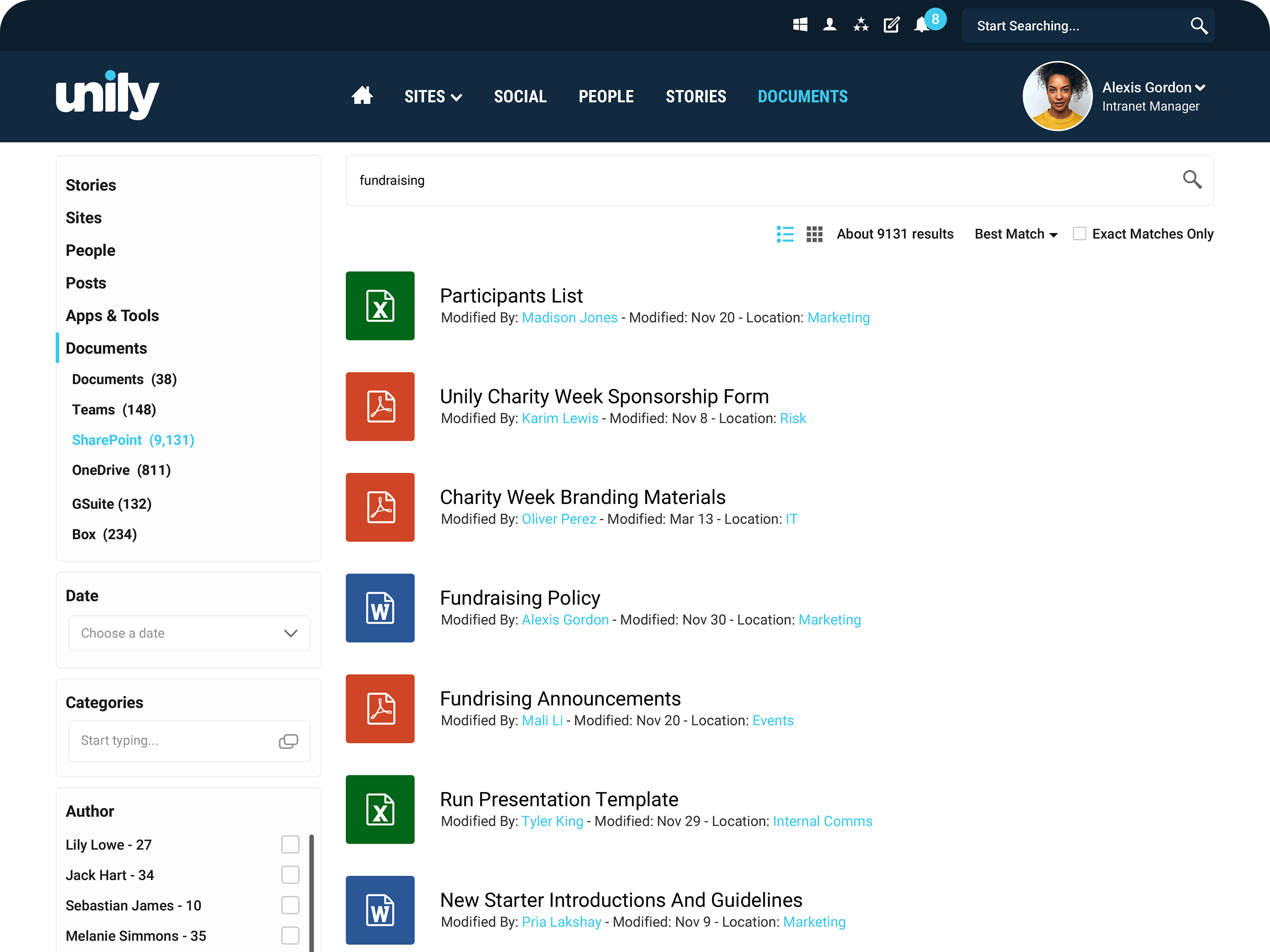Filter results by SharePoint source
The height and width of the screenshot is (952, 1270).
pyautogui.click(x=133, y=440)
